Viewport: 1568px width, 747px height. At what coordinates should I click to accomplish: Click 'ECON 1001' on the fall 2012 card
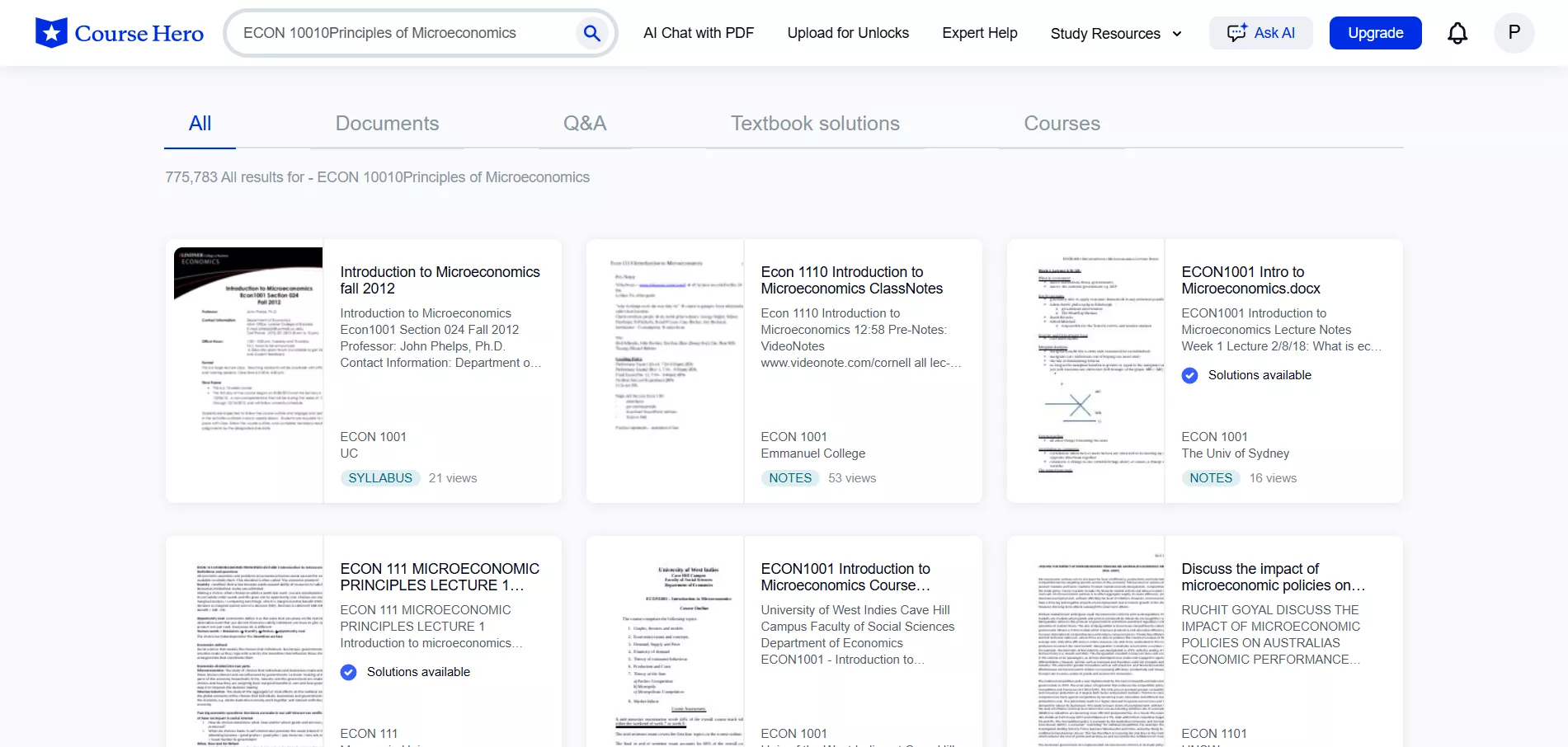[373, 437]
